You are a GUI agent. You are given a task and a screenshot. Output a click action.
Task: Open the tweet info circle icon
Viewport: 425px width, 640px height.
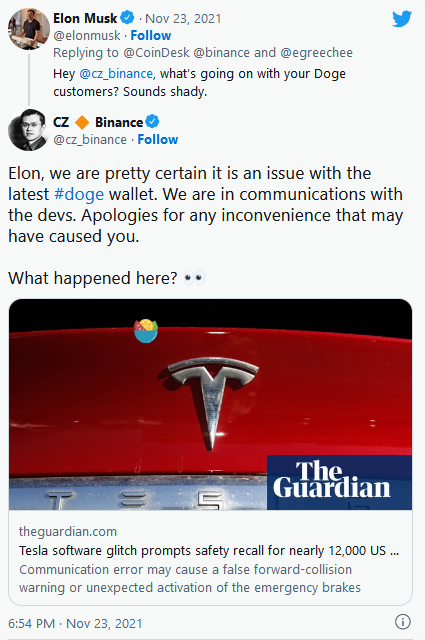point(403,622)
